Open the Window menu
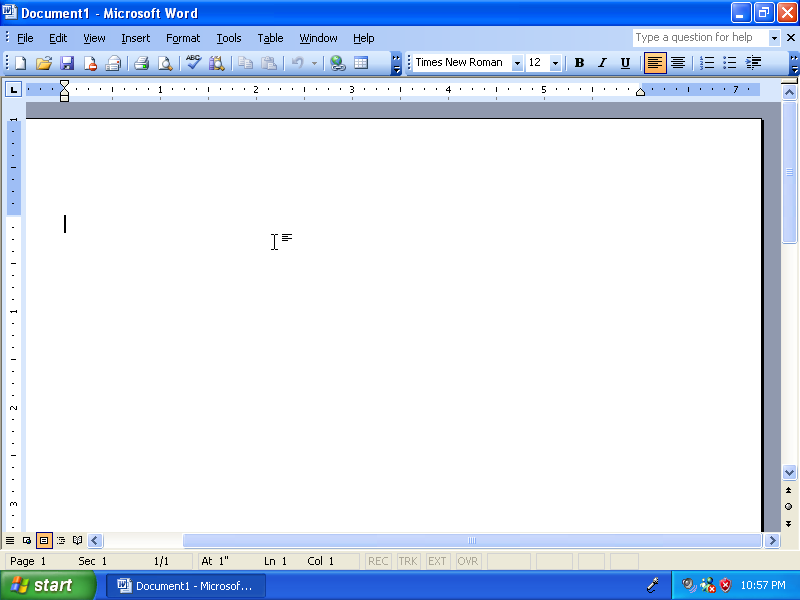Screen dimensions: 800x600 pos(318,38)
